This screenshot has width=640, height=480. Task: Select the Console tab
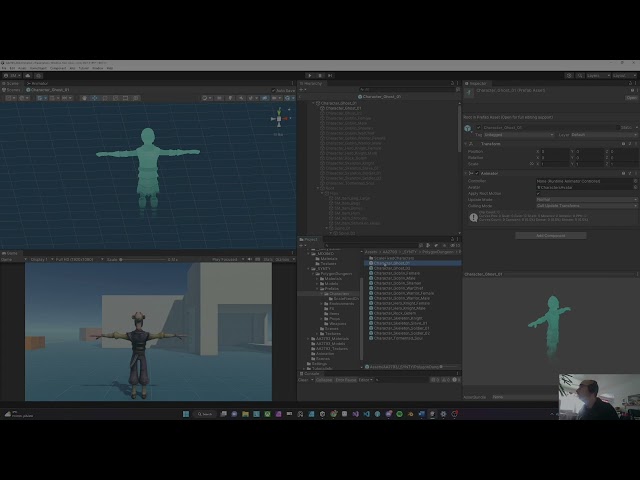point(310,373)
